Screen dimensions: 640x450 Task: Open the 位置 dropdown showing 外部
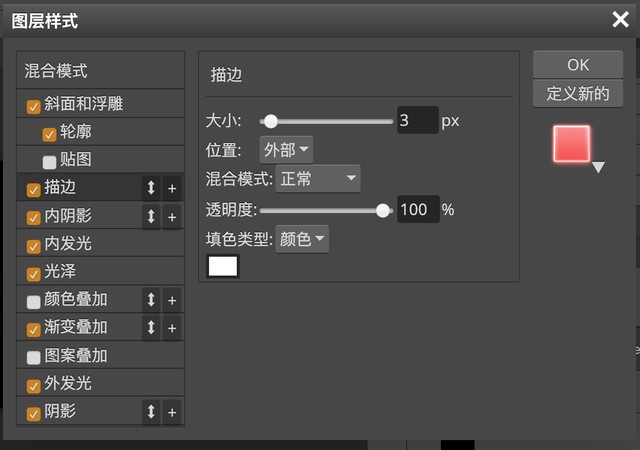286,150
